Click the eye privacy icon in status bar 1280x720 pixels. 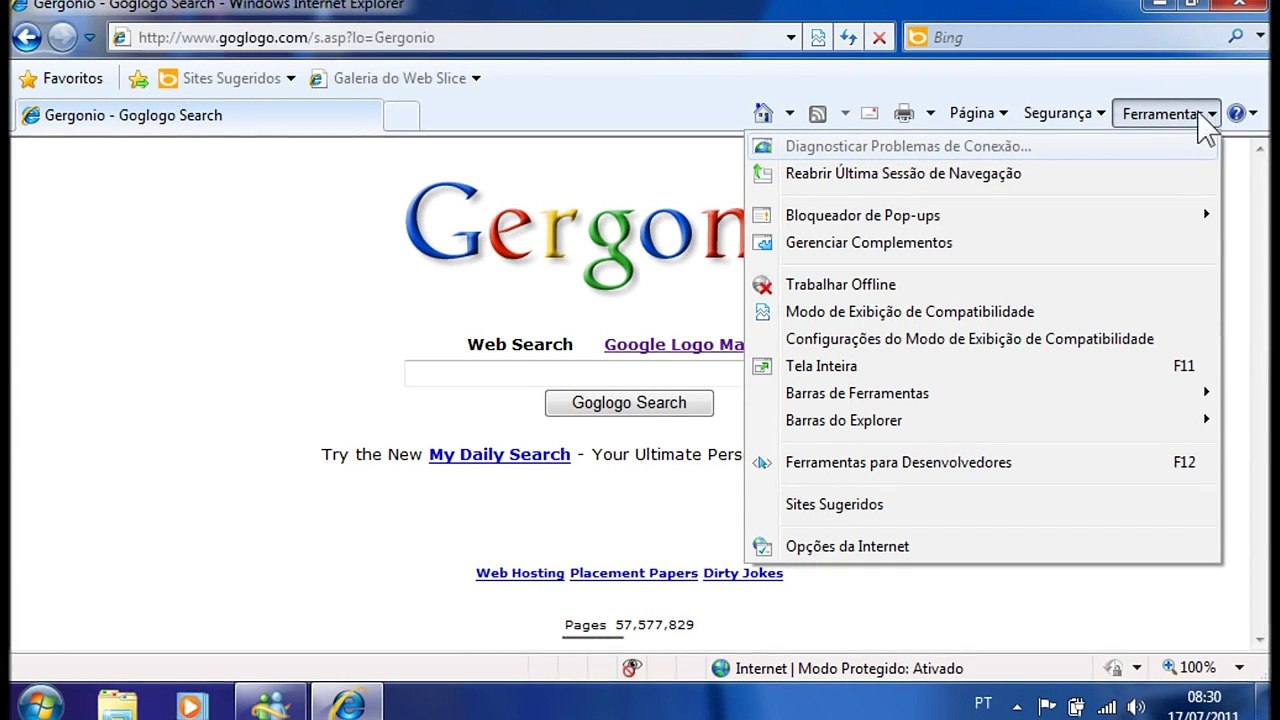coord(630,668)
